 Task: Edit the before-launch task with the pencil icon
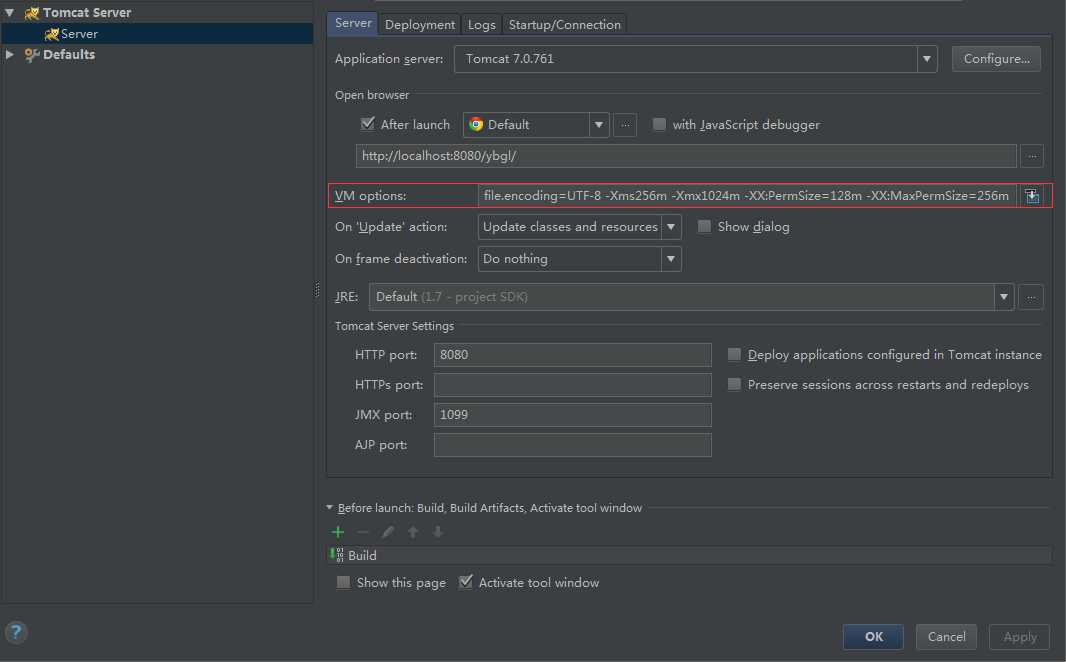point(388,532)
